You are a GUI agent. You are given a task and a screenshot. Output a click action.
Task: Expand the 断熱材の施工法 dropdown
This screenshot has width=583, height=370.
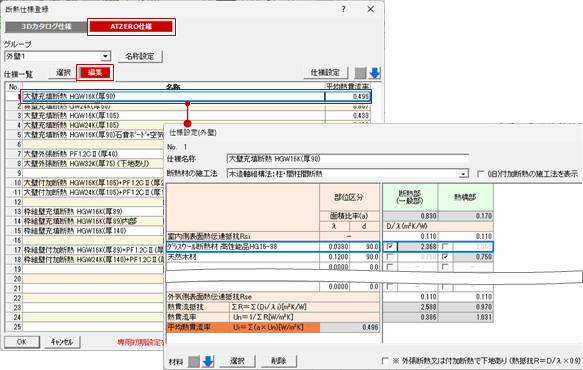[x=463, y=174]
